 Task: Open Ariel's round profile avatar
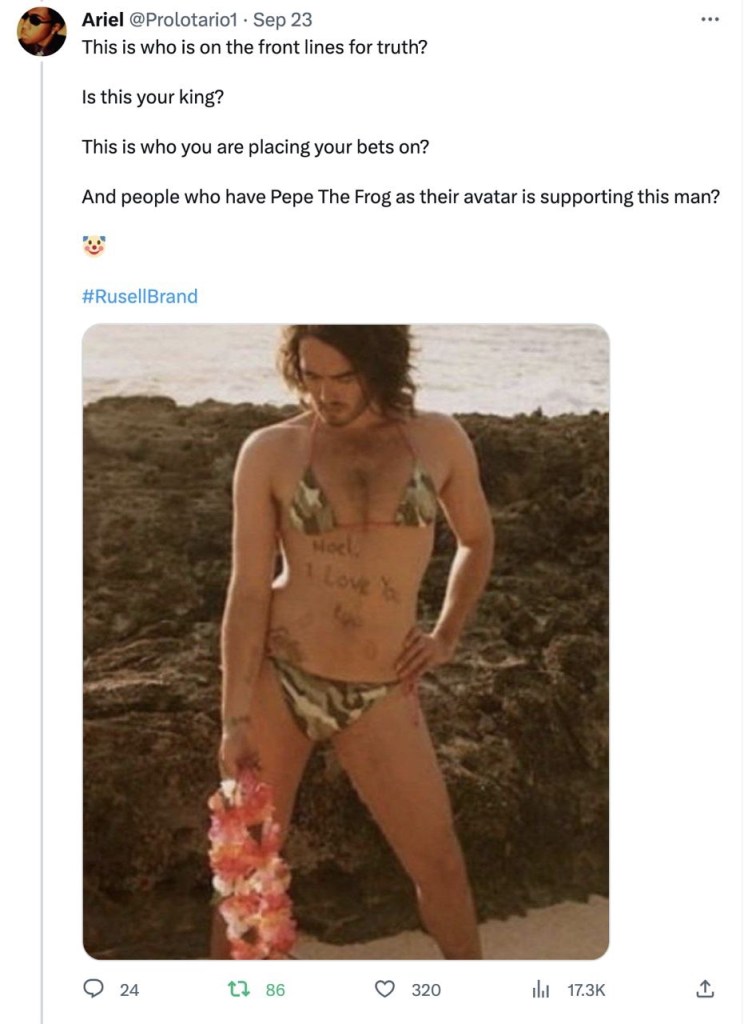[41, 31]
